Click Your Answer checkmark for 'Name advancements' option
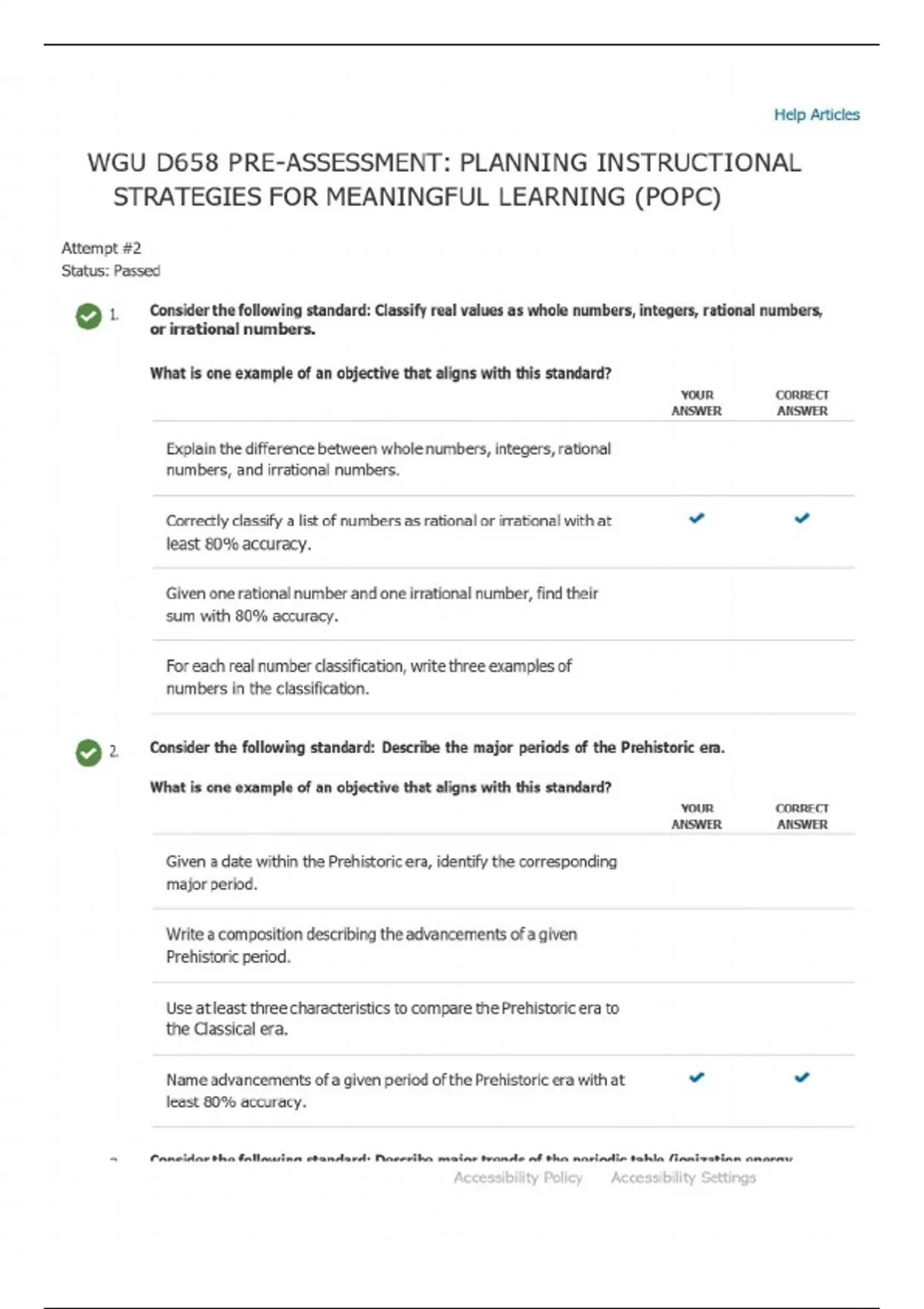924x1309 pixels. tap(697, 1077)
